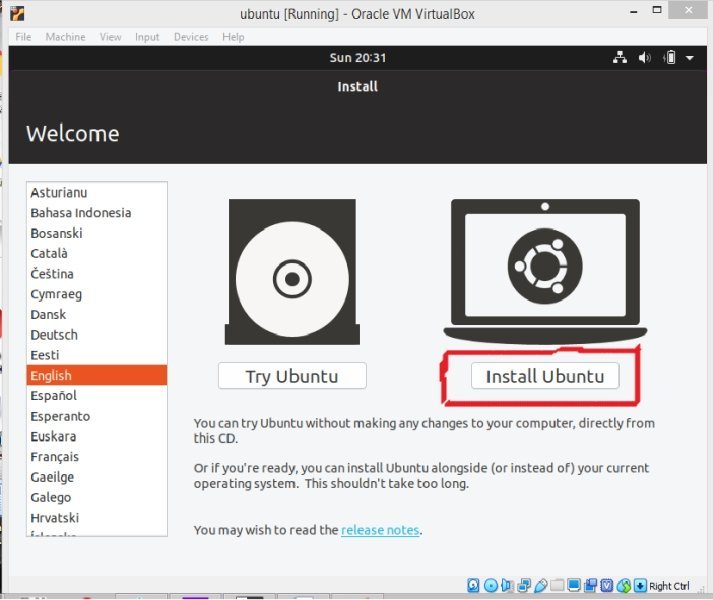Select Esperanto language
The height and width of the screenshot is (600, 713).
click(97, 416)
